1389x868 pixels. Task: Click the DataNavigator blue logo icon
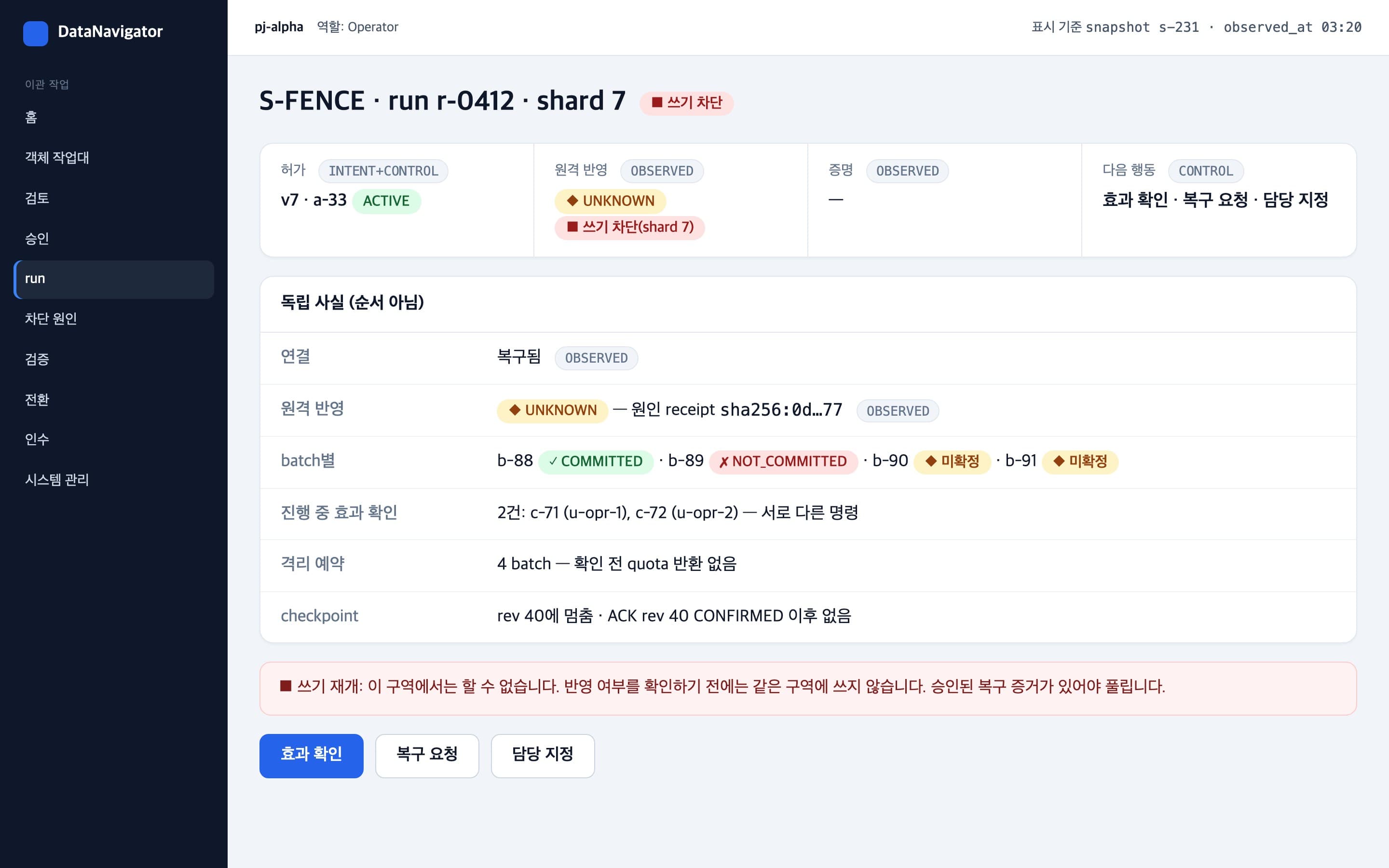35,33
